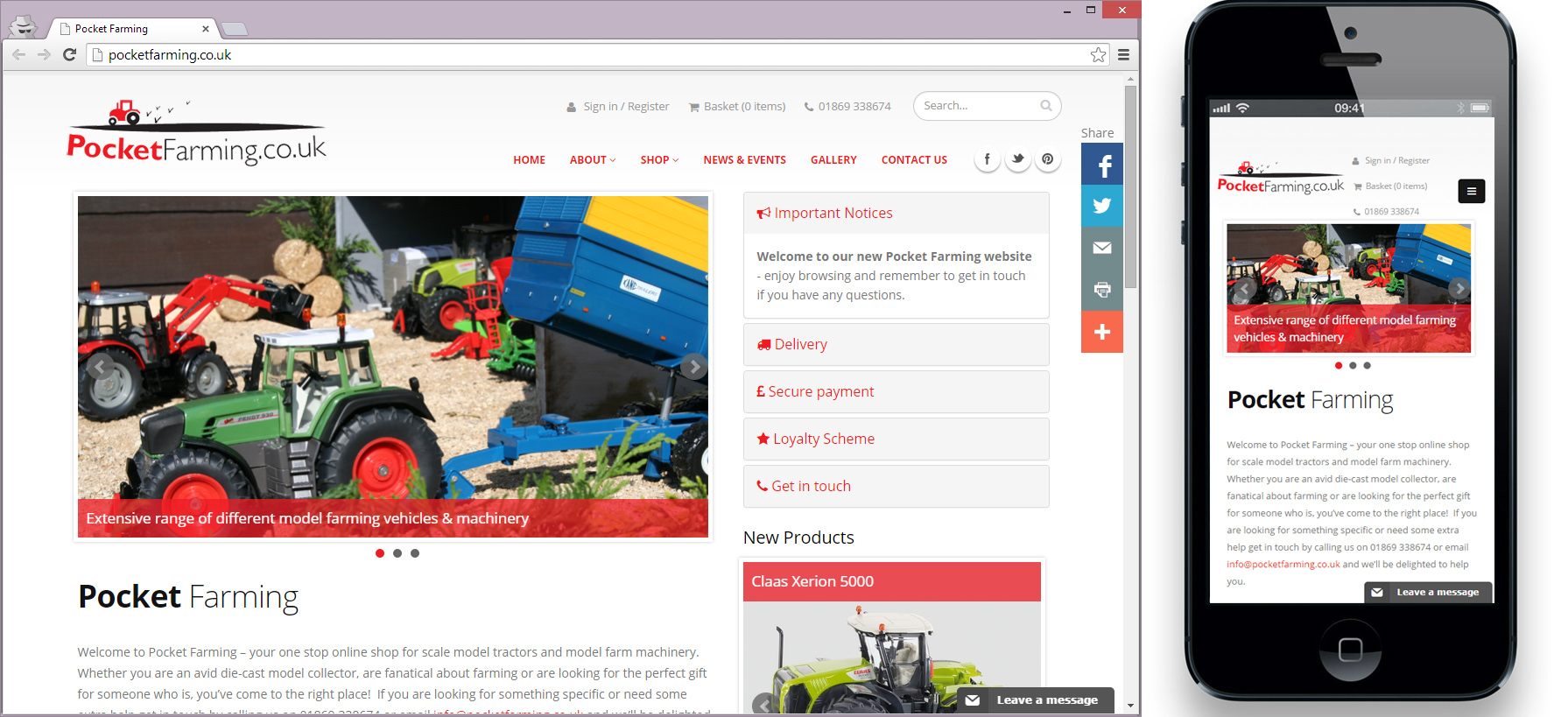Click scrollbar down arrow in browser
1568x717 pixels.
1131,706
